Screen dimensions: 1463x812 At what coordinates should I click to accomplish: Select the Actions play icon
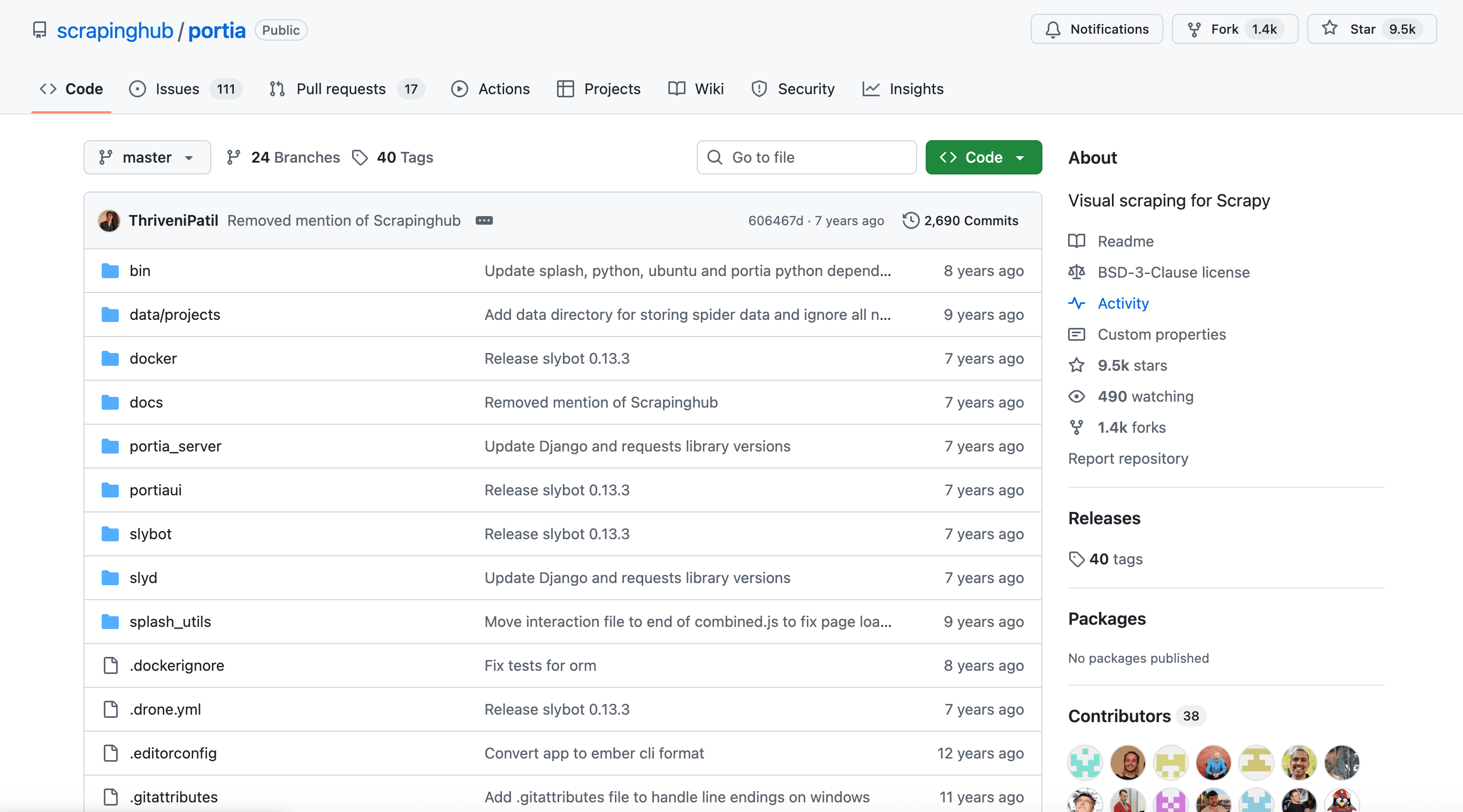tap(459, 89)
